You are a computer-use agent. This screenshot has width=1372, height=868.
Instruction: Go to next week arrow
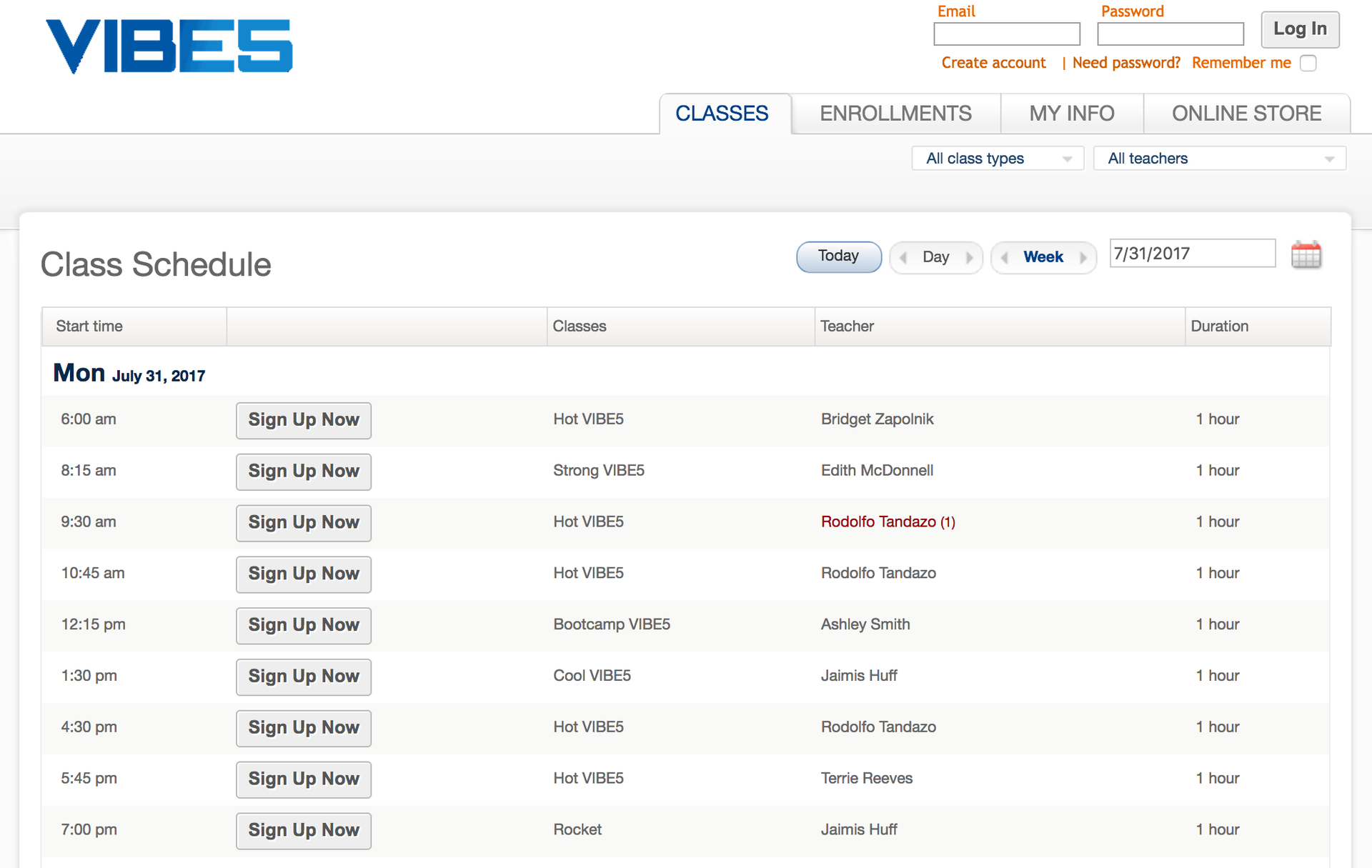pos(1083,257)
